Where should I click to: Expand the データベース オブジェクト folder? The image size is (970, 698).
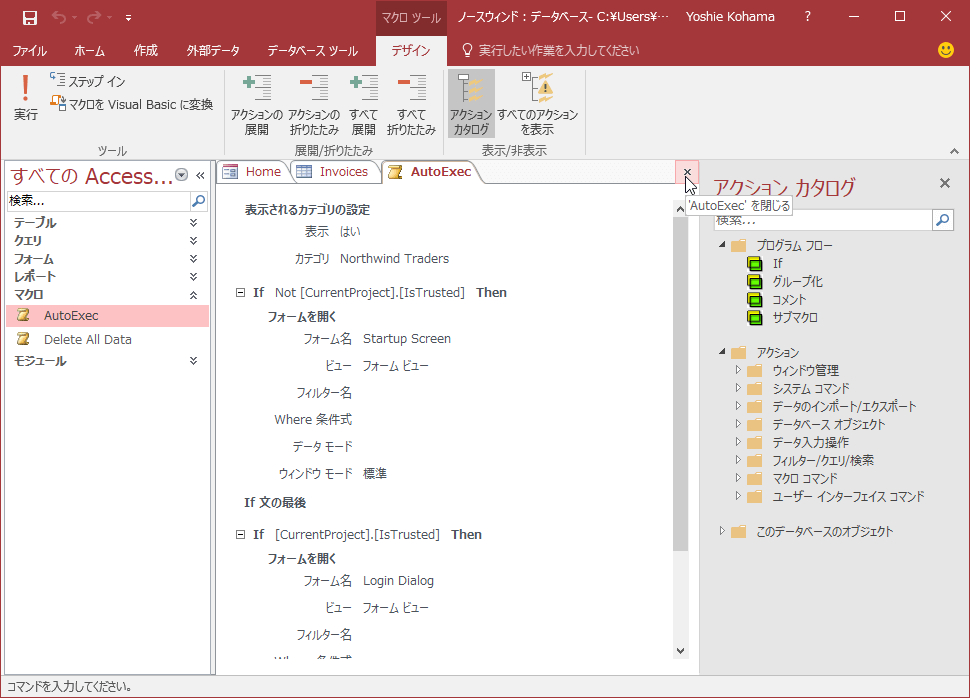738,424
